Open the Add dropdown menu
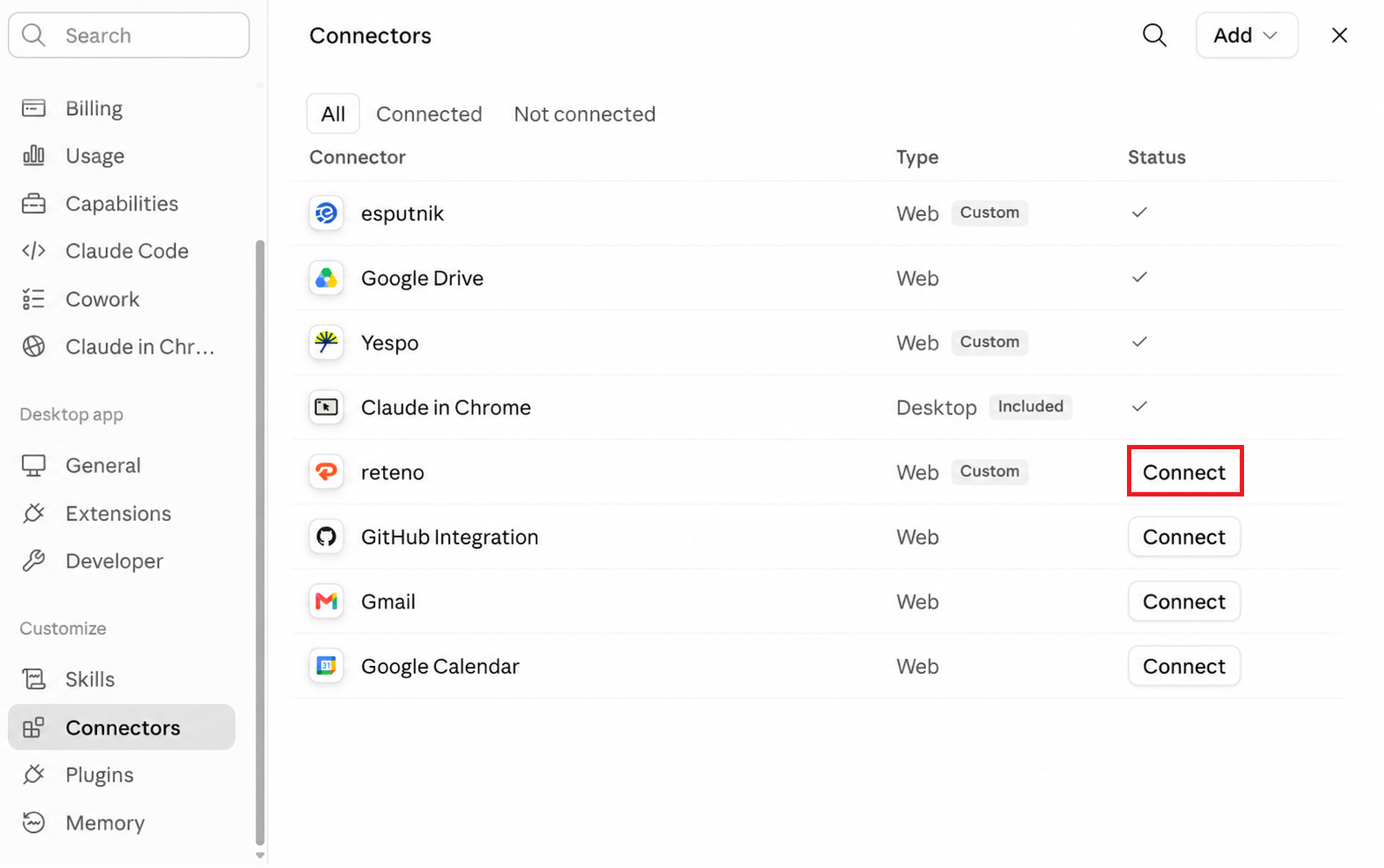Image resolution: width=1384 pixels, height=868 pixels. coord(1246,35)
